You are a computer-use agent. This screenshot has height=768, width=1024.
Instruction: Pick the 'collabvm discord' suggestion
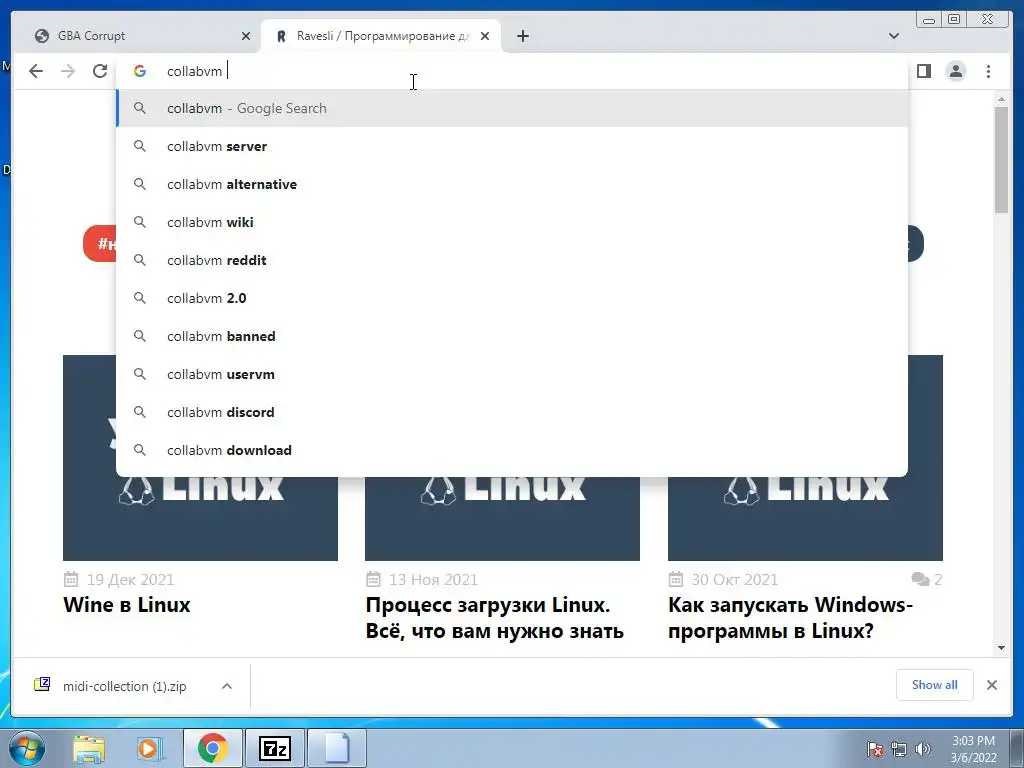(512, 412)
